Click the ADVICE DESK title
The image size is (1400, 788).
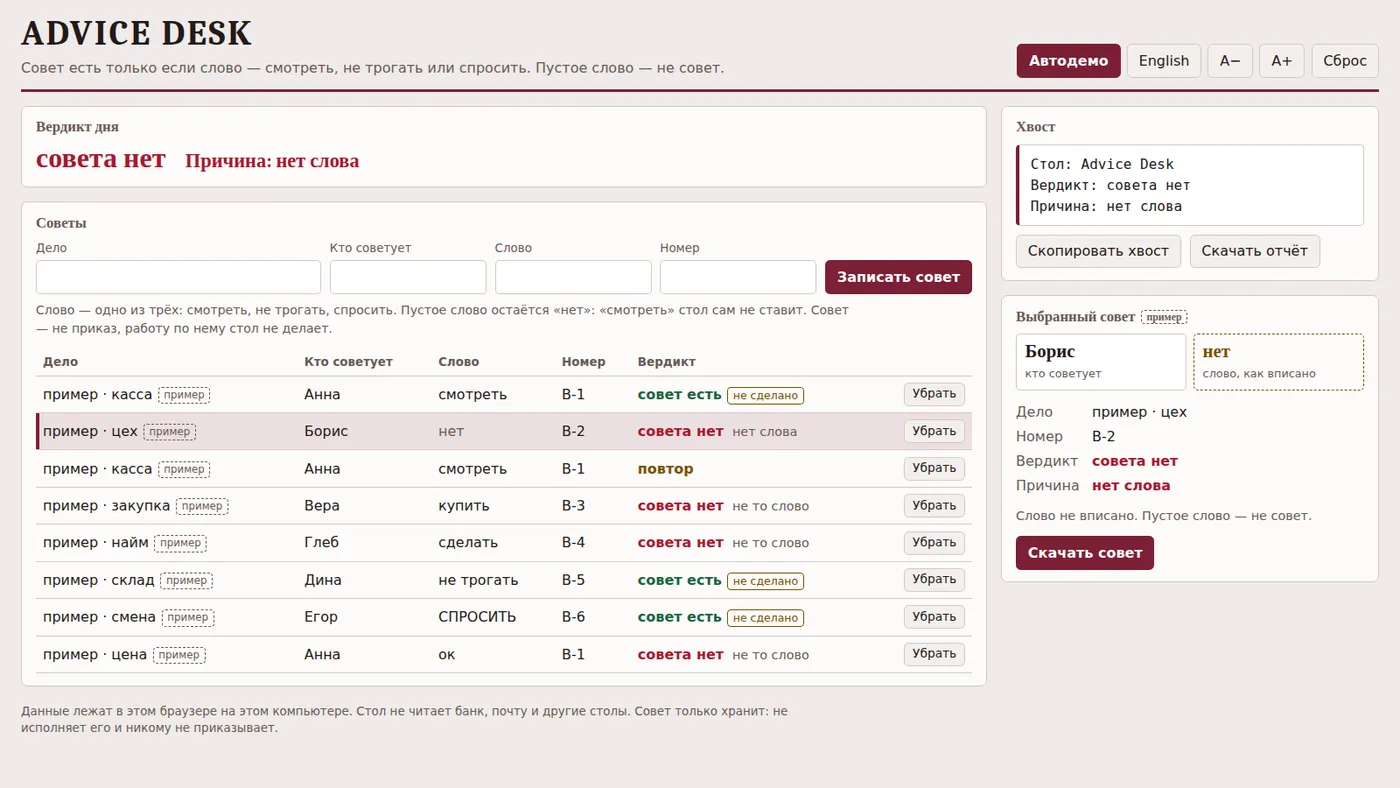pyautogui.click(x=136, y=33)
